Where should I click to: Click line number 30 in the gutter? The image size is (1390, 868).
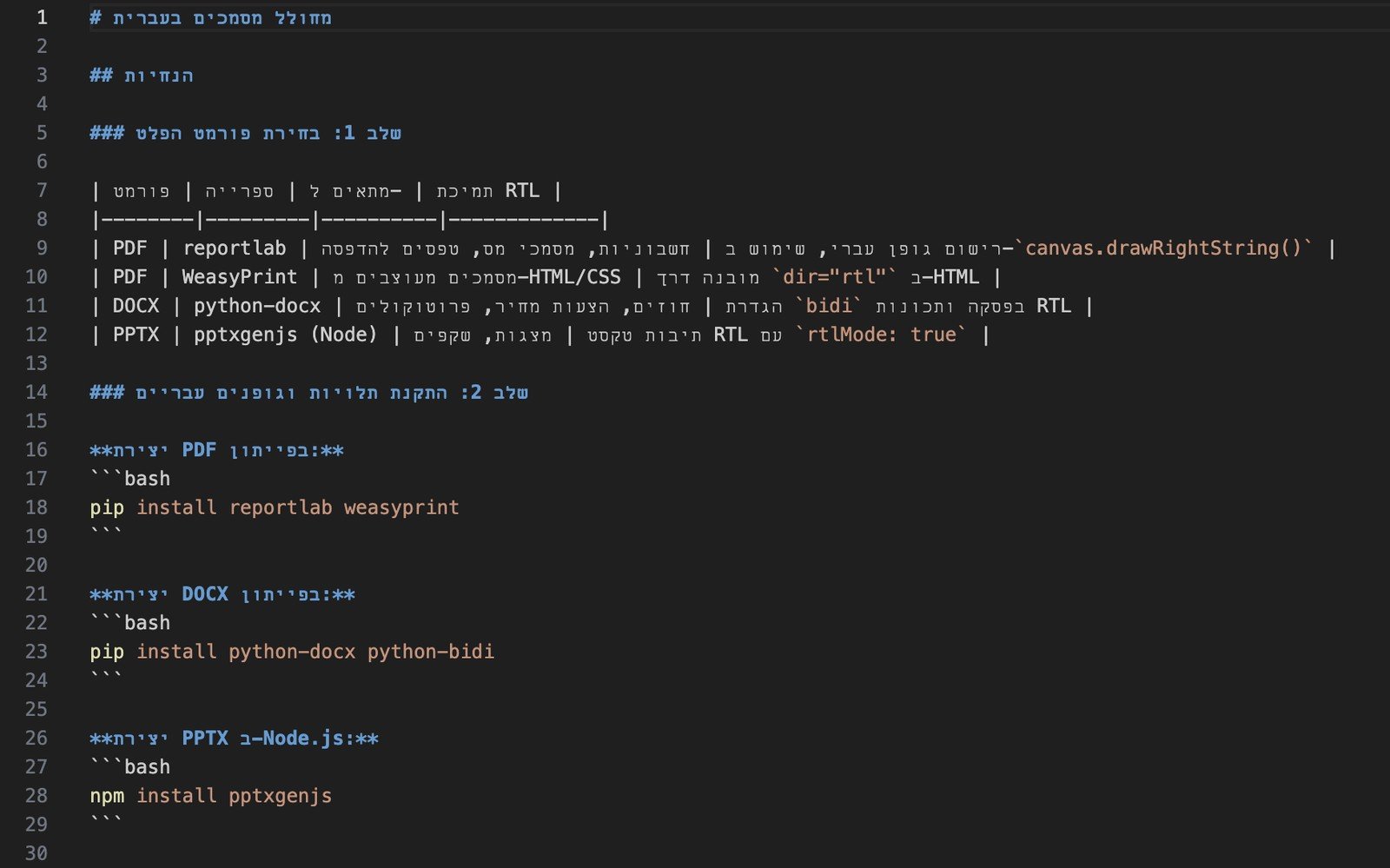(x=36, y=853)
